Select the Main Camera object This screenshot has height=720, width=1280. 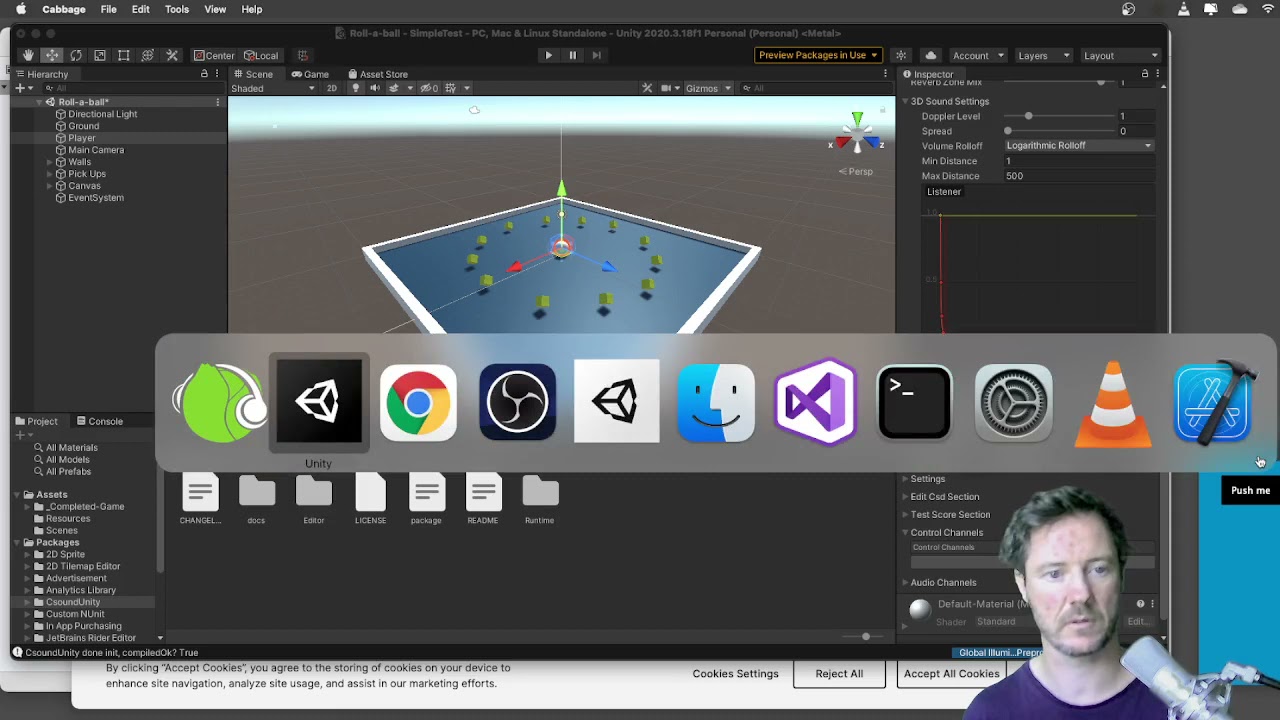(96, 150)
